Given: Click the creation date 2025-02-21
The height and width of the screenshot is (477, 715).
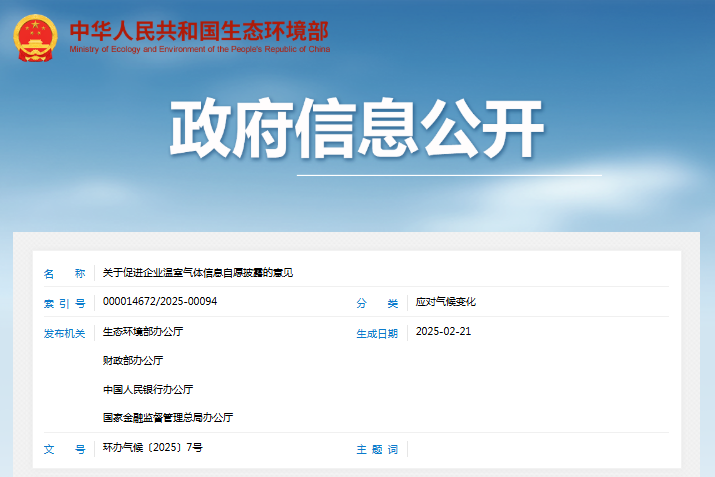Looking at the screenshot, I should 443,331.
